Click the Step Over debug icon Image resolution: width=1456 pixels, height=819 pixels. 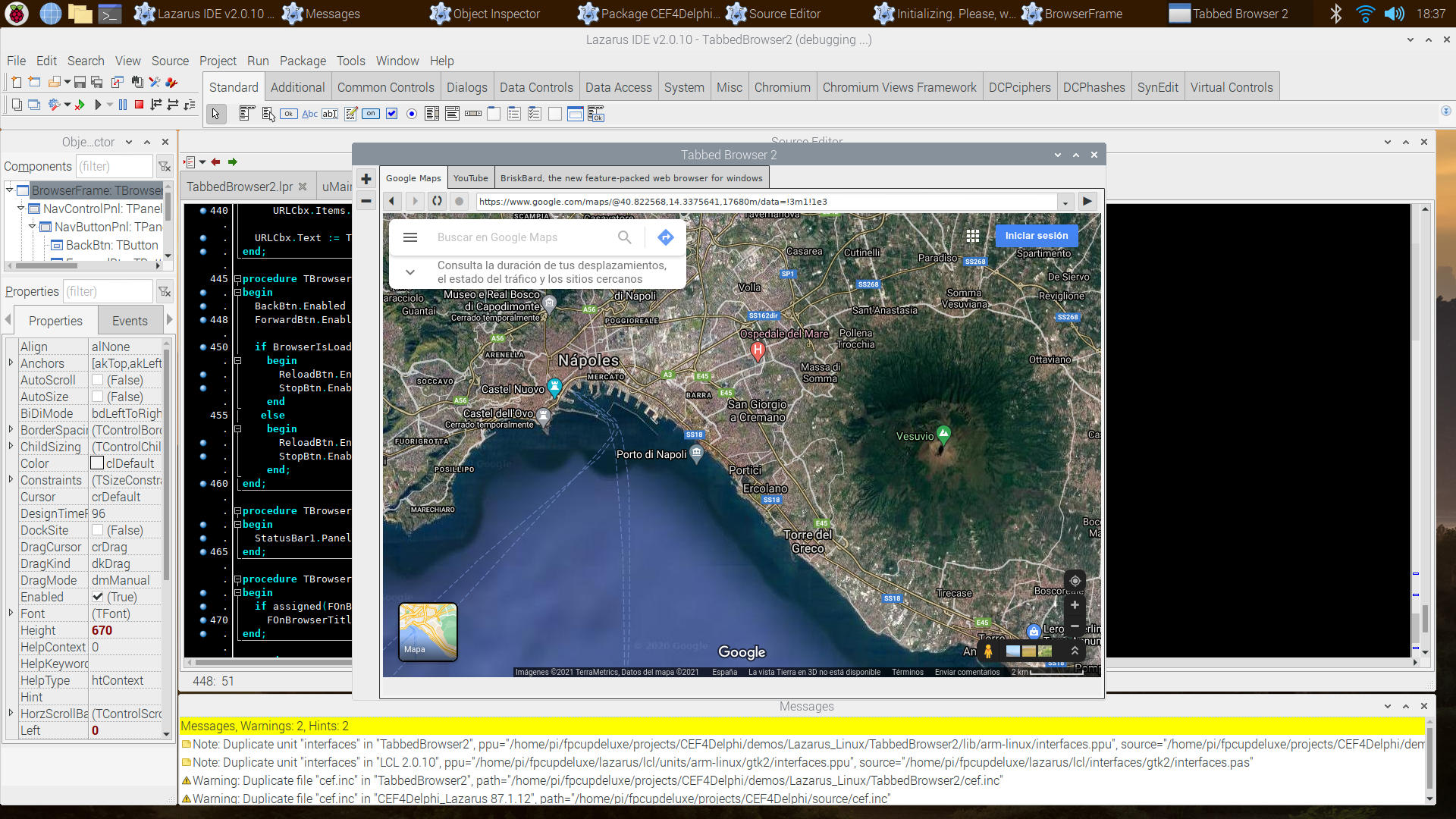click(x=173, y=105)
